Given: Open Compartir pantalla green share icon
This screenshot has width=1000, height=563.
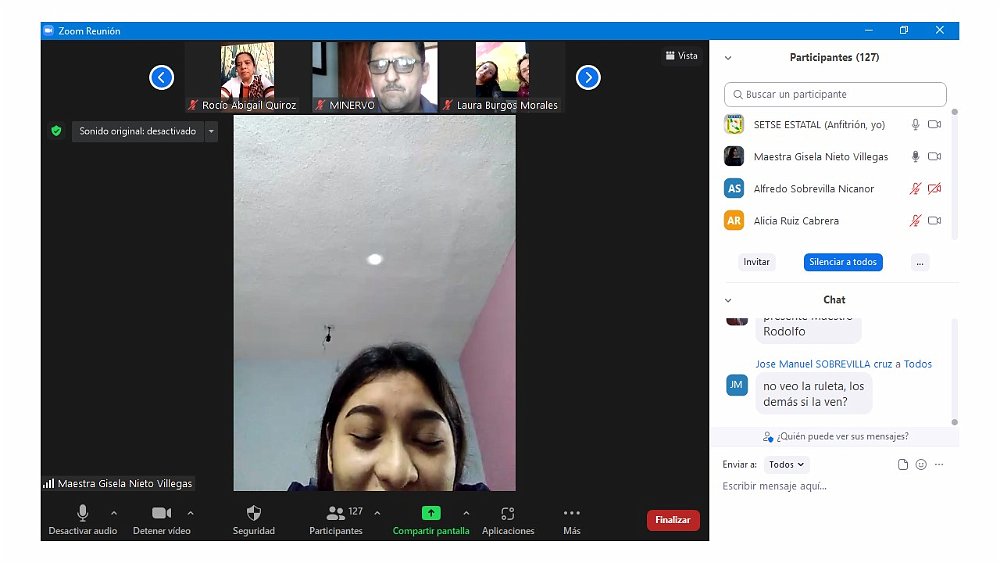Looking at the screenshot, I should 431,513.
